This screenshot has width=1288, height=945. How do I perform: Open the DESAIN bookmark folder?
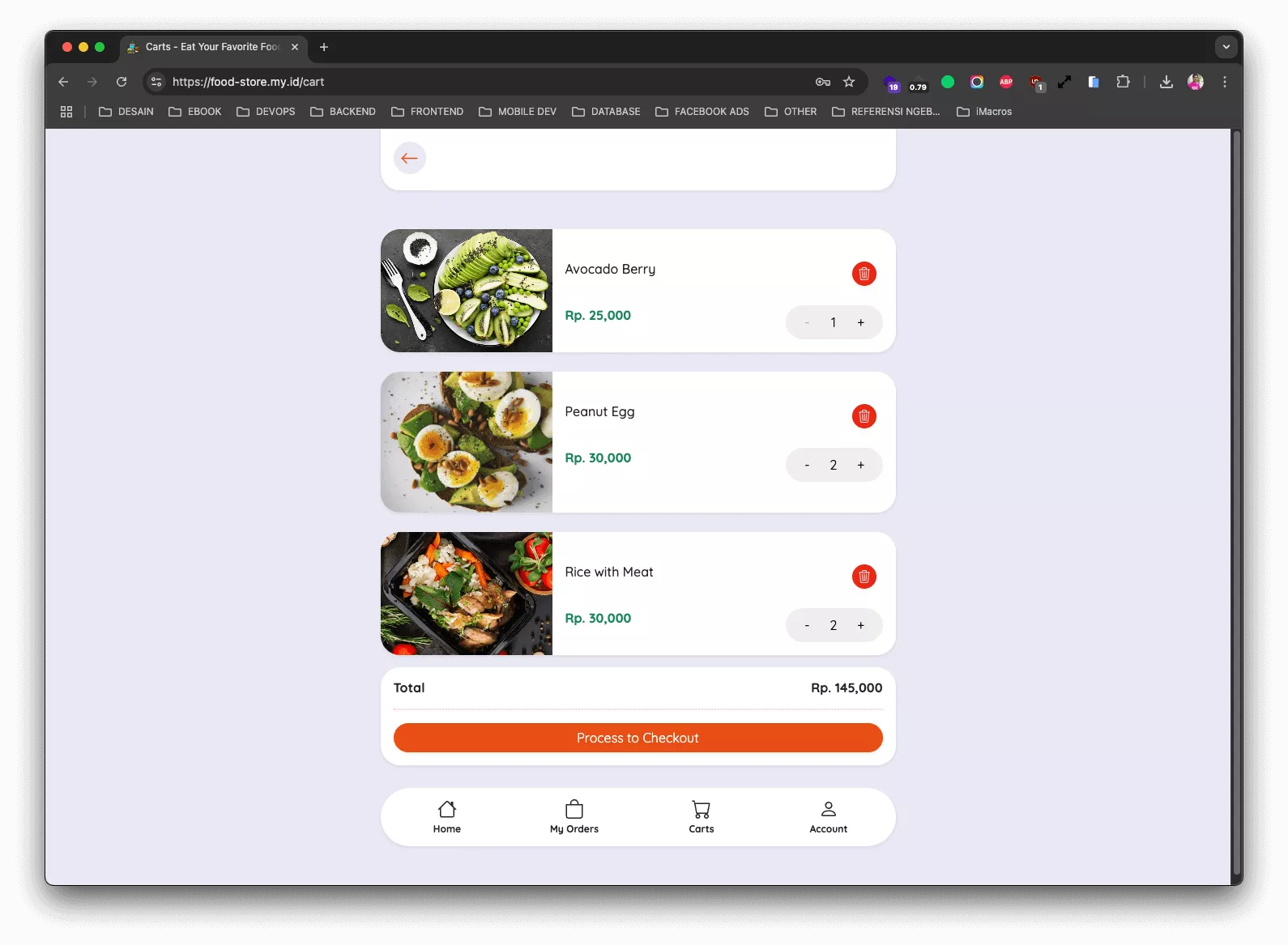(x=126, y=112)
